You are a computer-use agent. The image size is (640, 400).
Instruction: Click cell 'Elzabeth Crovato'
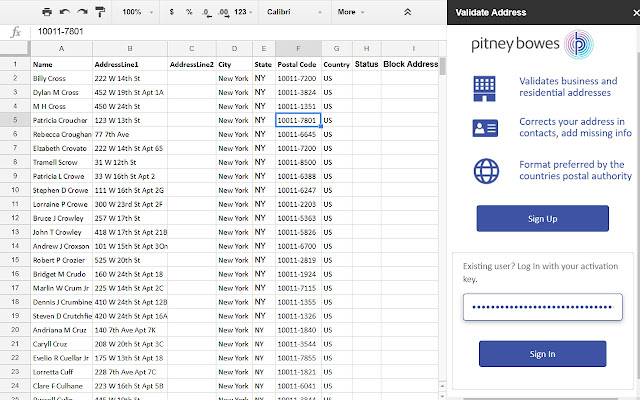[61, 148]
